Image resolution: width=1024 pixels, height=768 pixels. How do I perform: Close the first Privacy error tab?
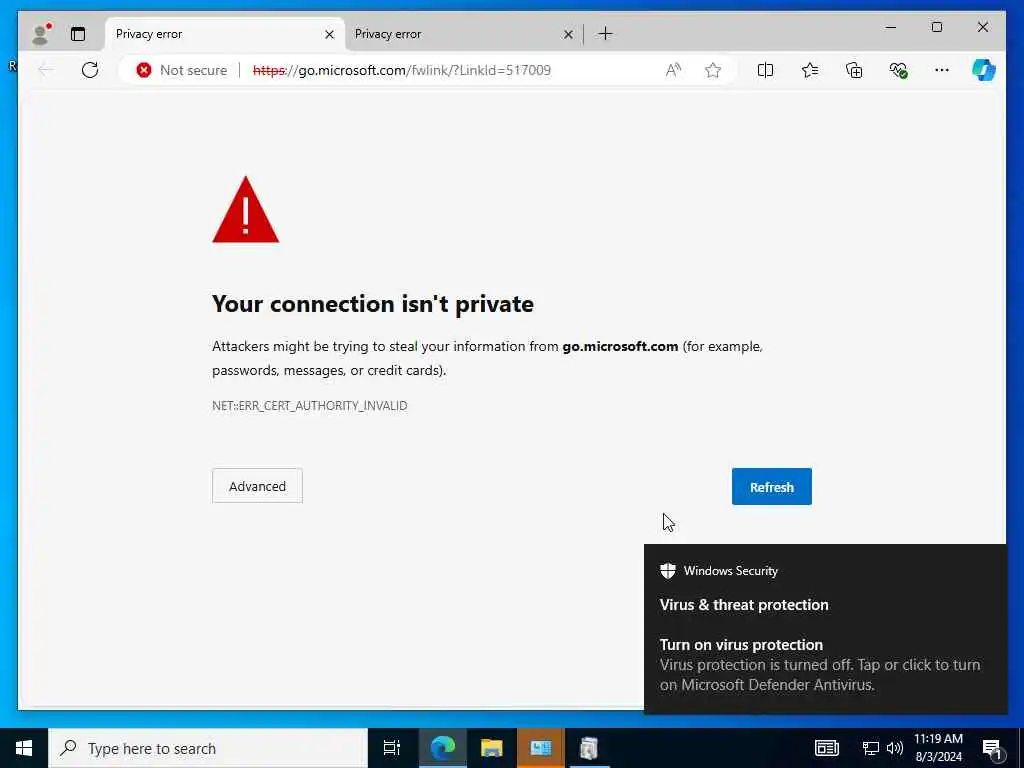(330, 35)
